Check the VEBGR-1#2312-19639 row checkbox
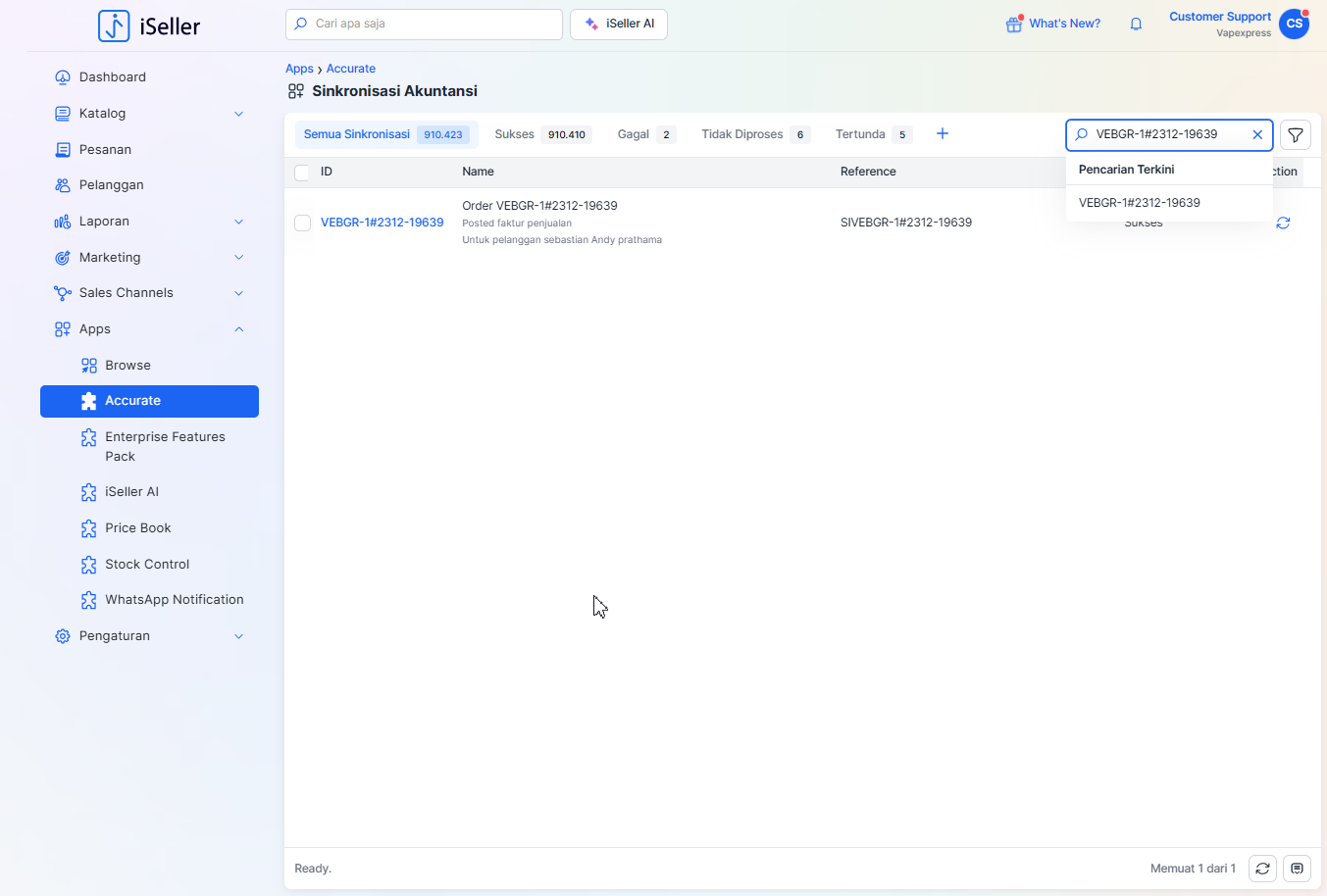This screenshot has width=1327, height=896. (302, 224)
